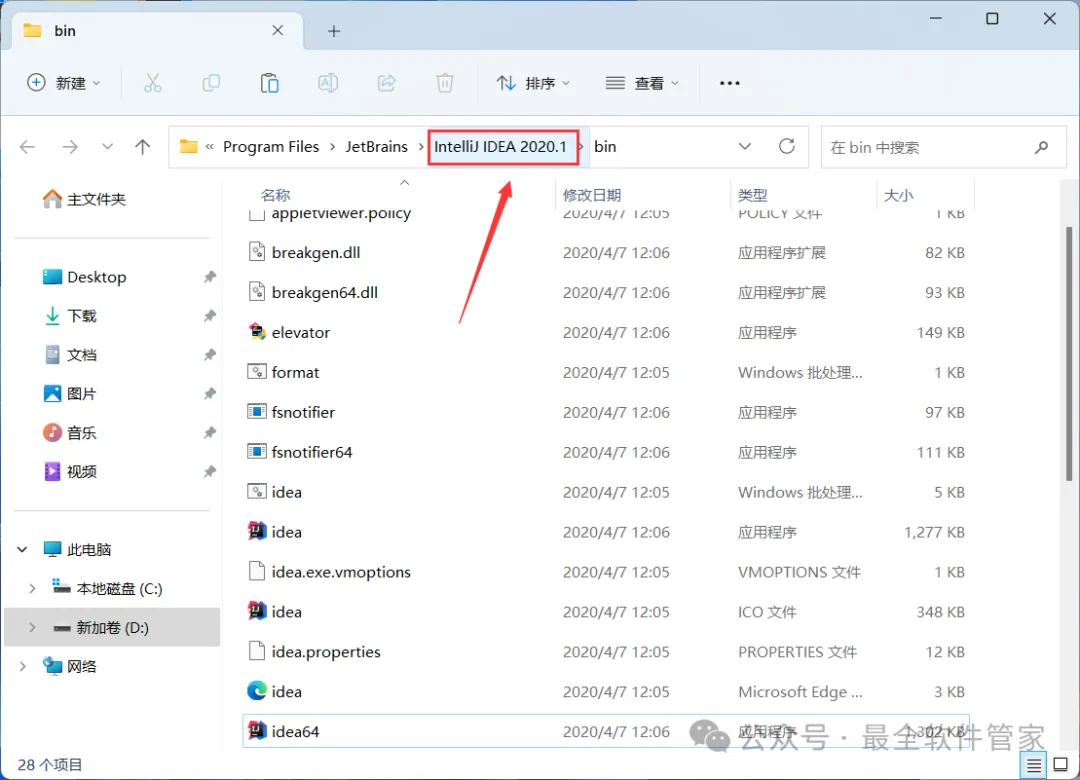Image resolution: width=1080 pixels, height=780 pixels.
Task: Click the Share icon in toolbar
Action: (386, 83)
